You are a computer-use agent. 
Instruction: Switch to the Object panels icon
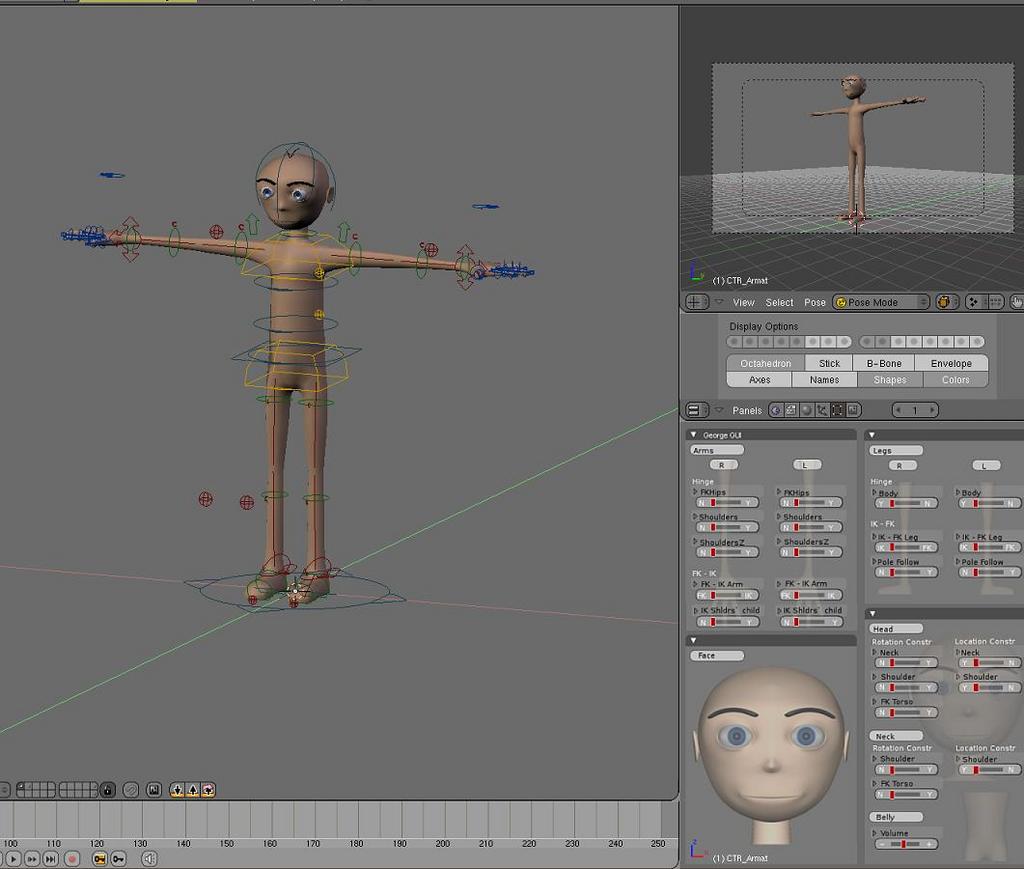click(x=822, y=410)
